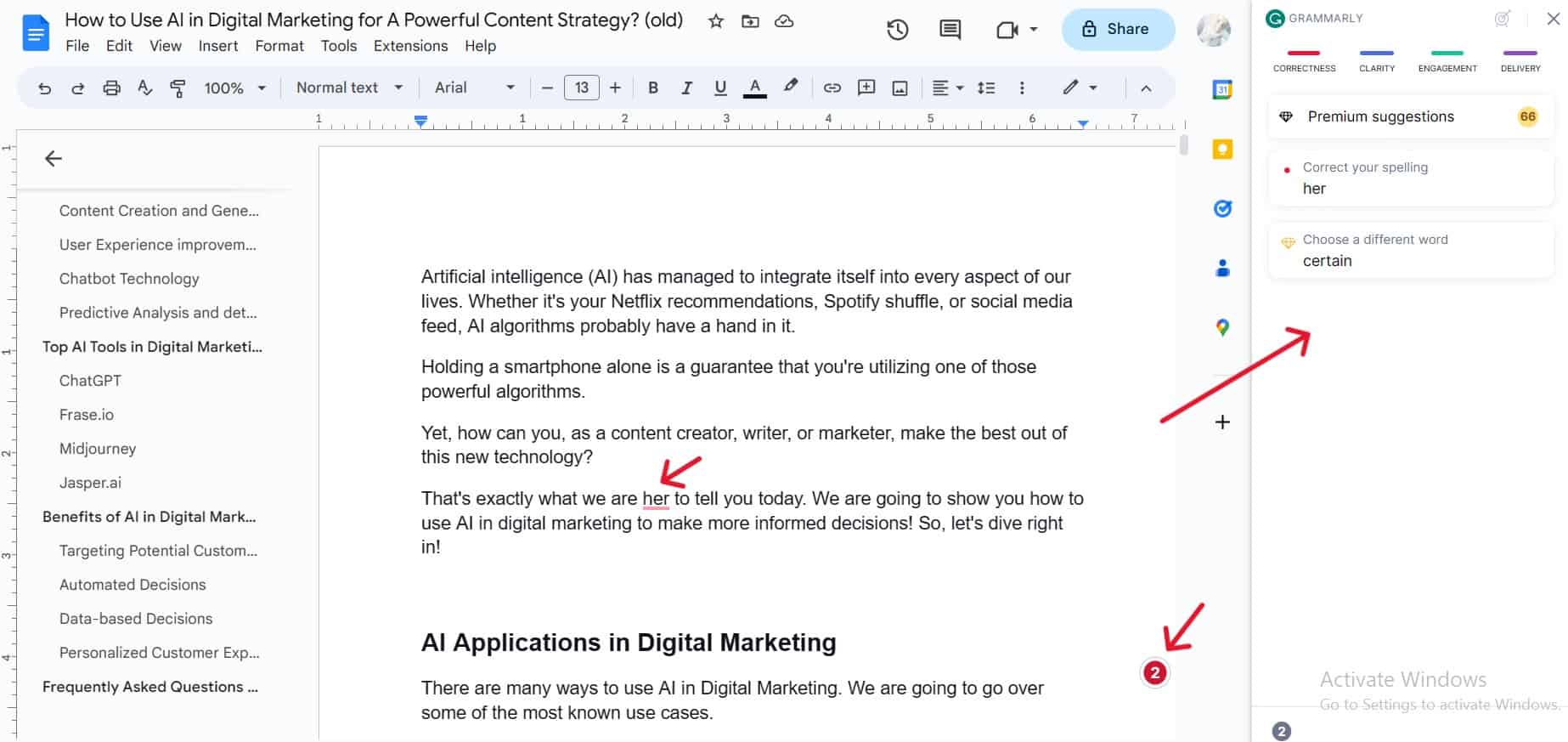Image resolution: width=1568 pixels, height=742 pixels.
Task: Open Google Maps side panel icon
Action: pos(1222,327)
